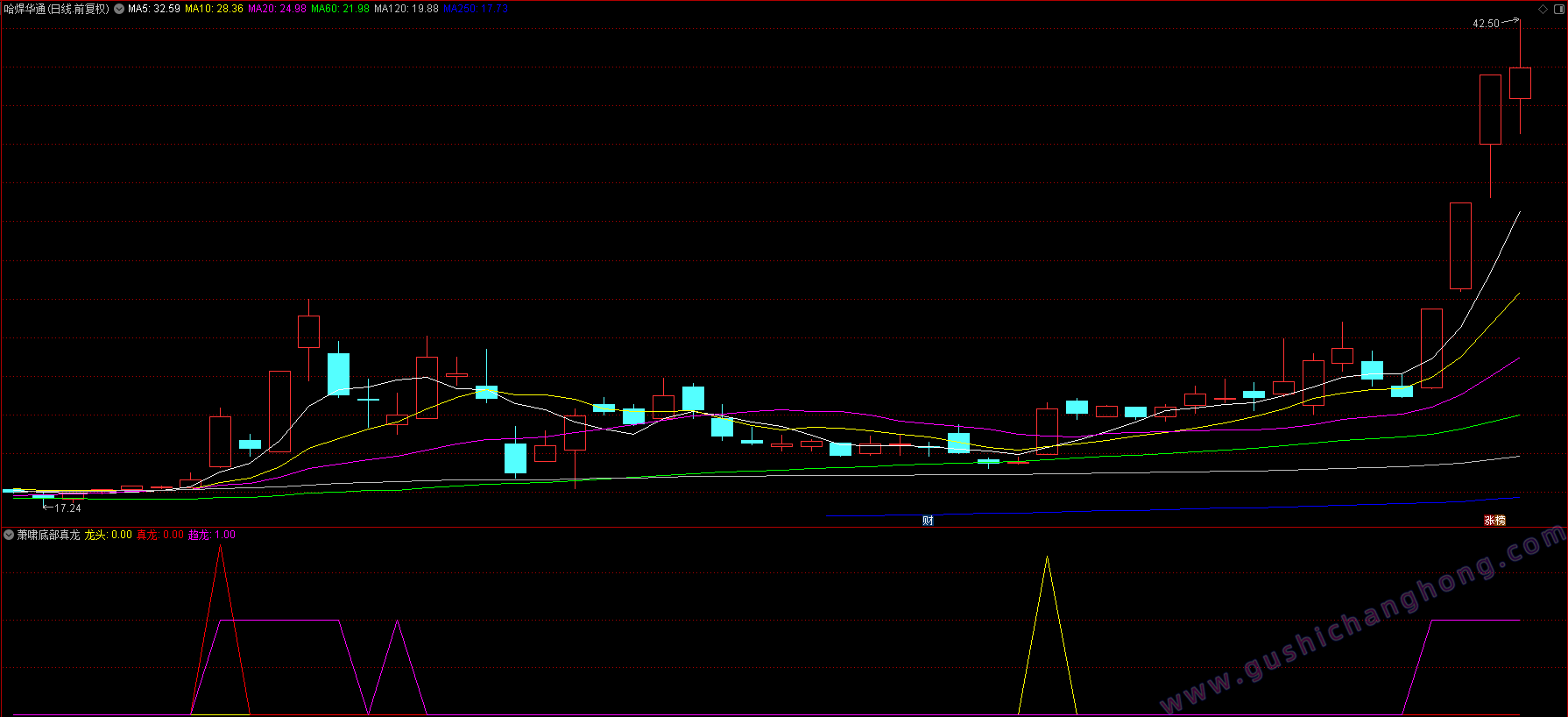Click the 涨榜 marker icon

[x=1494, y=521]
